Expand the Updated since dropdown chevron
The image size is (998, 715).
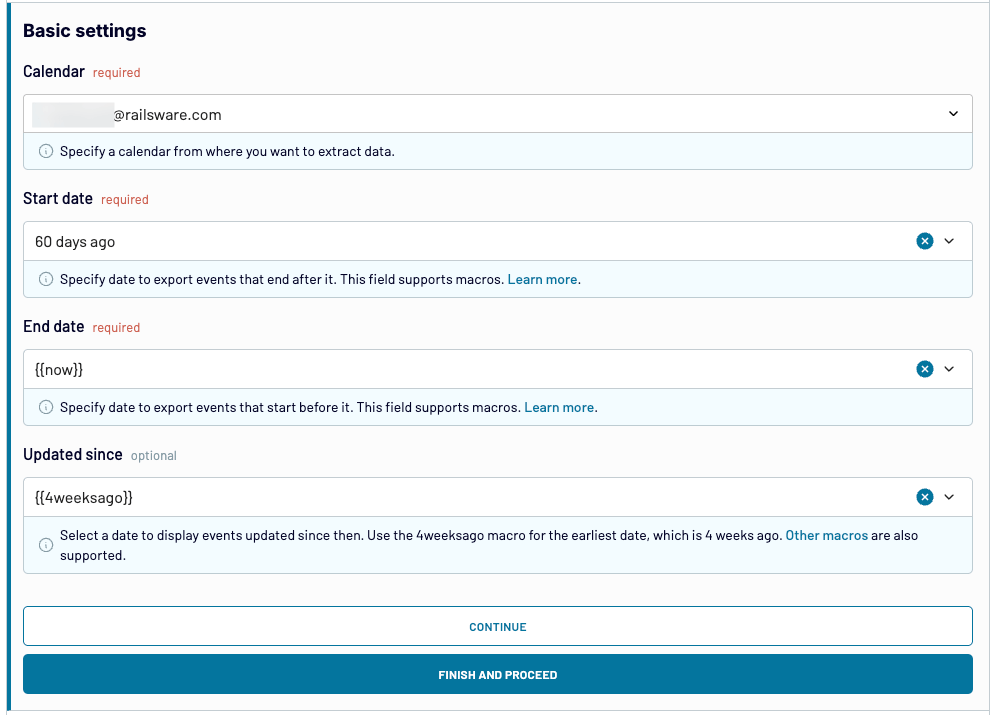(949, 497)
